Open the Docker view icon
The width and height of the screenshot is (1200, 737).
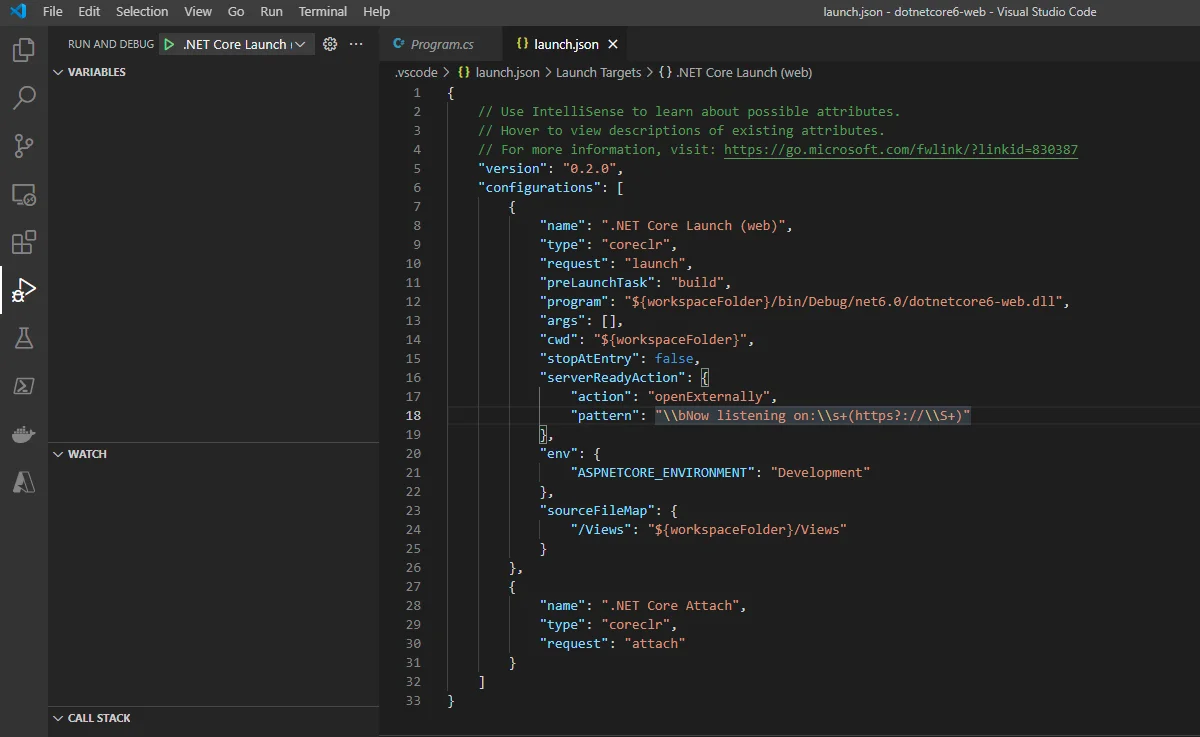click(x=24, y=434)
